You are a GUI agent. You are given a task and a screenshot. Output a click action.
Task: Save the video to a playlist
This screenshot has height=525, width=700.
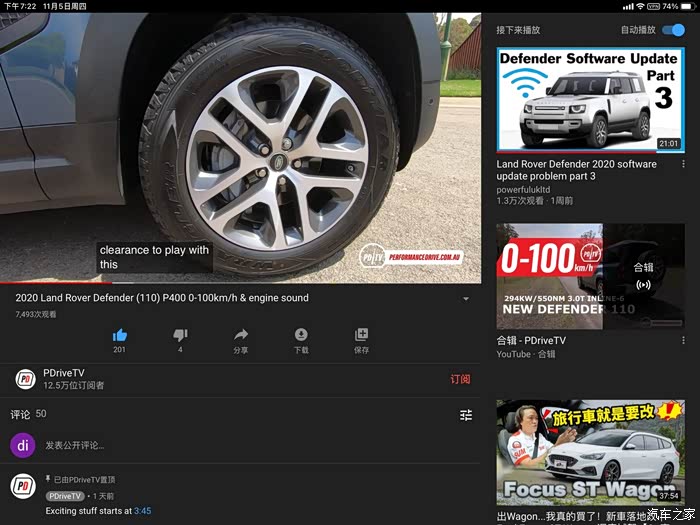pos(362,334)
